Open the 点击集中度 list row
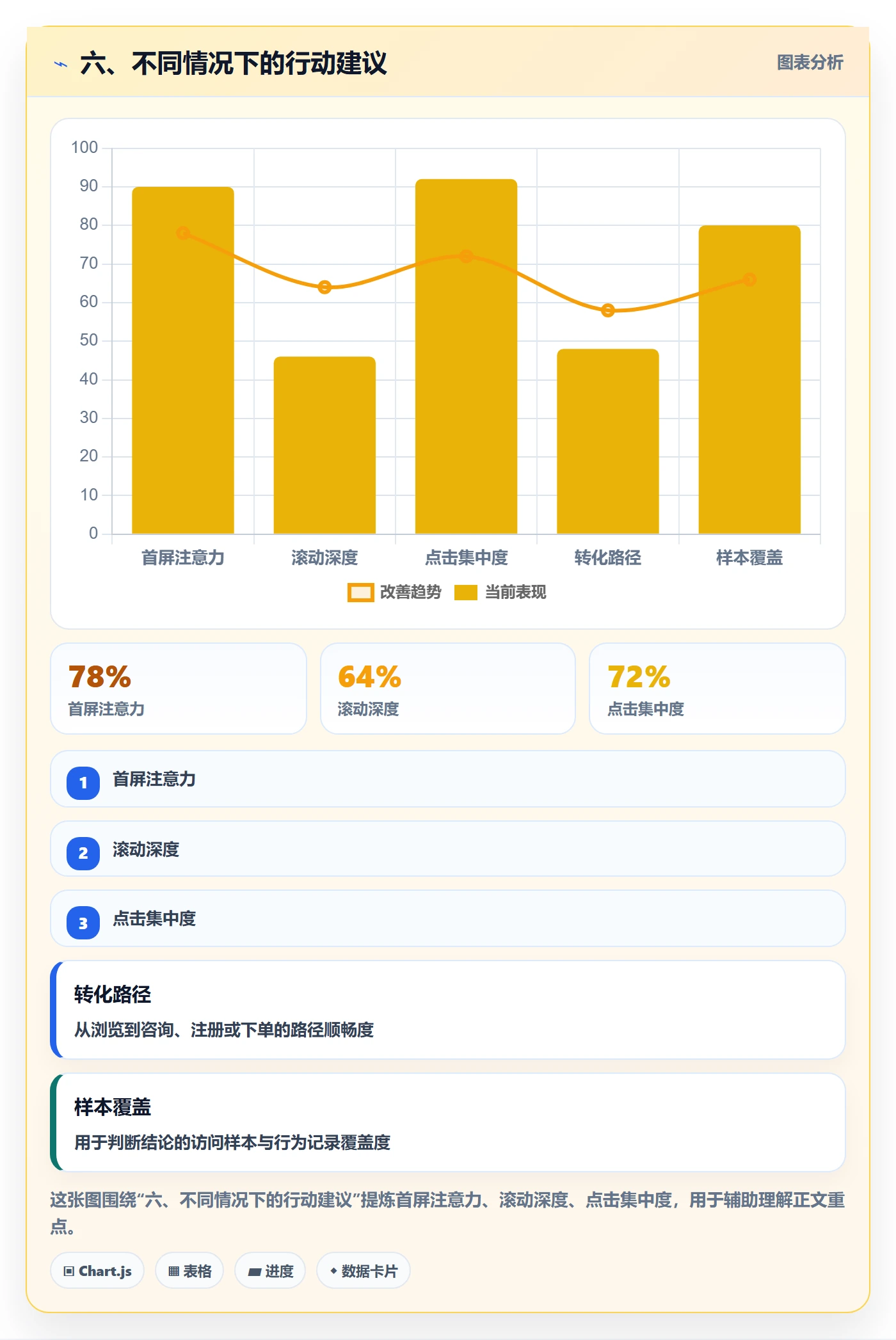The height and width of the screenshot is (1340, 896). tap(448, 918)
